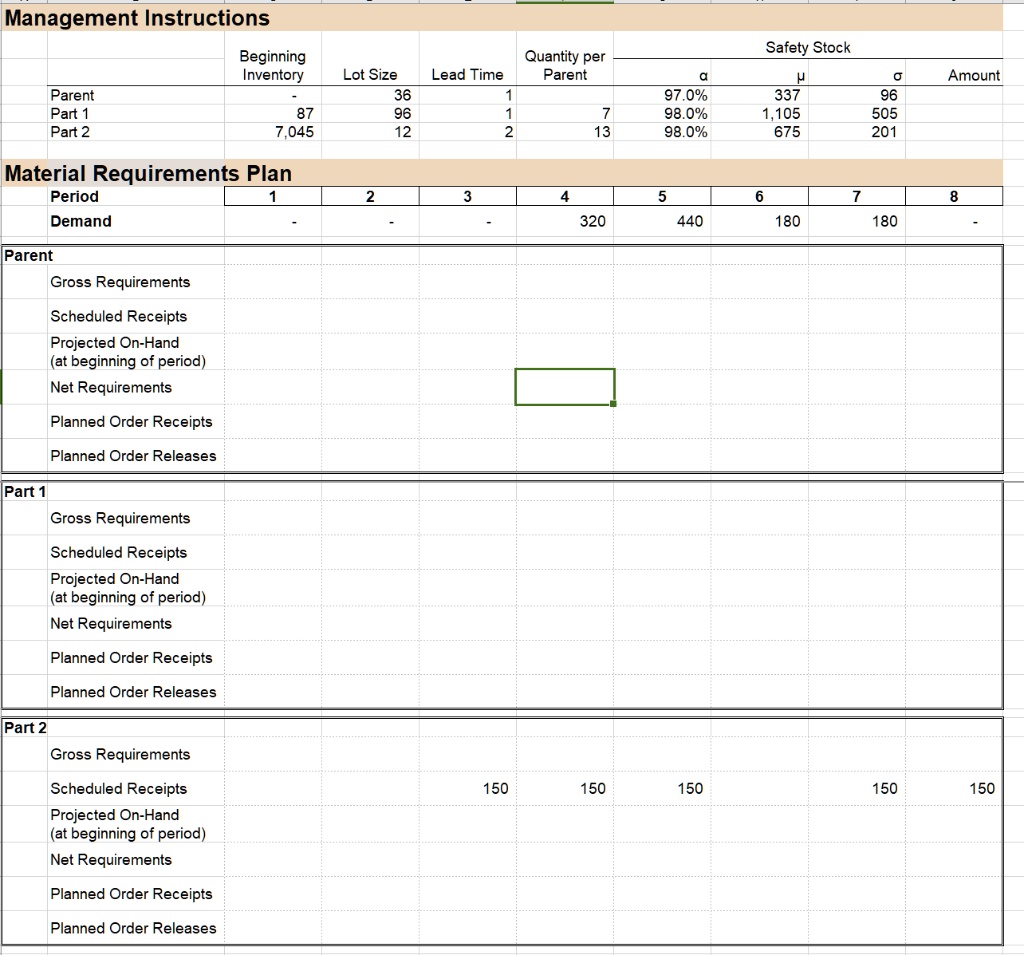The image size is (1024, 955).
Task: Select the period 4 demand value 320
Action: coord(592,221)
